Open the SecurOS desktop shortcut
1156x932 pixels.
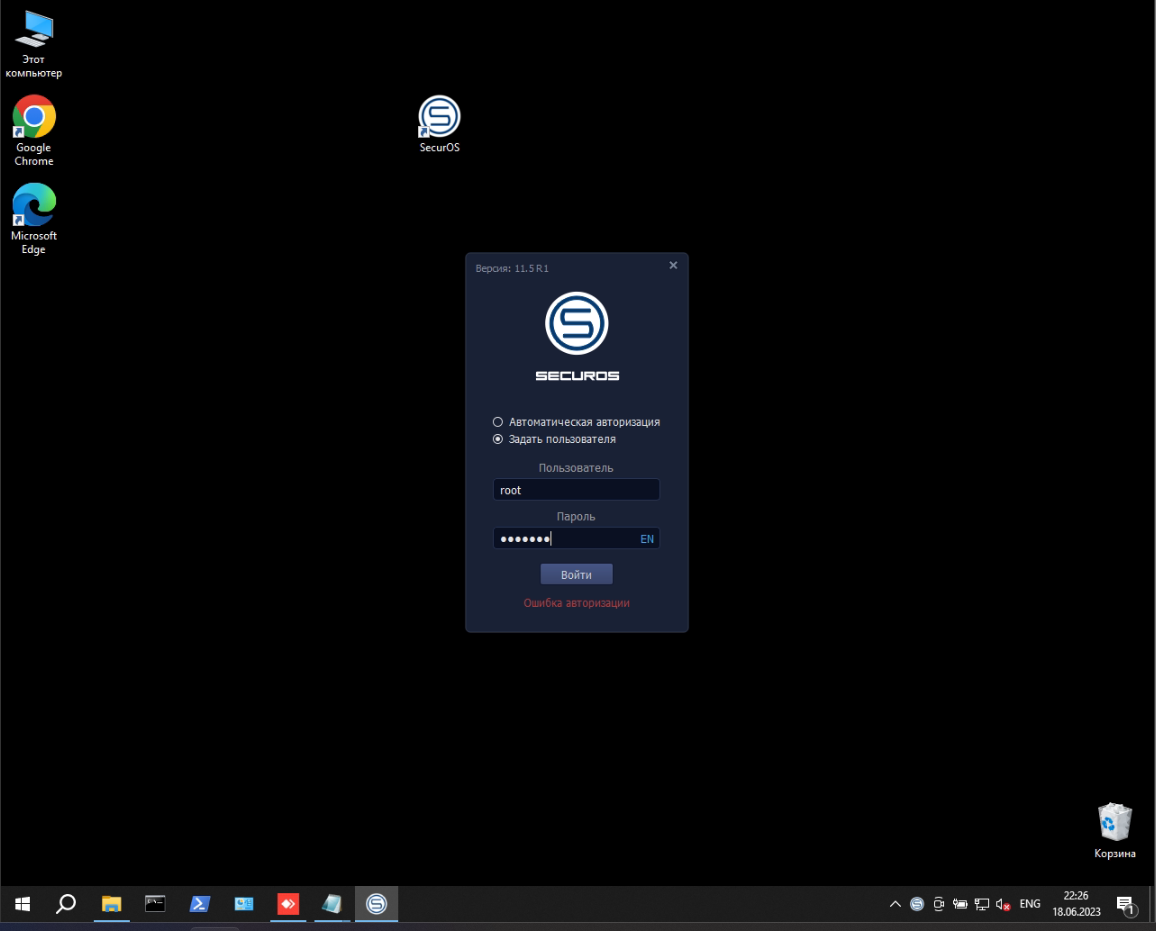coord(439,124)
